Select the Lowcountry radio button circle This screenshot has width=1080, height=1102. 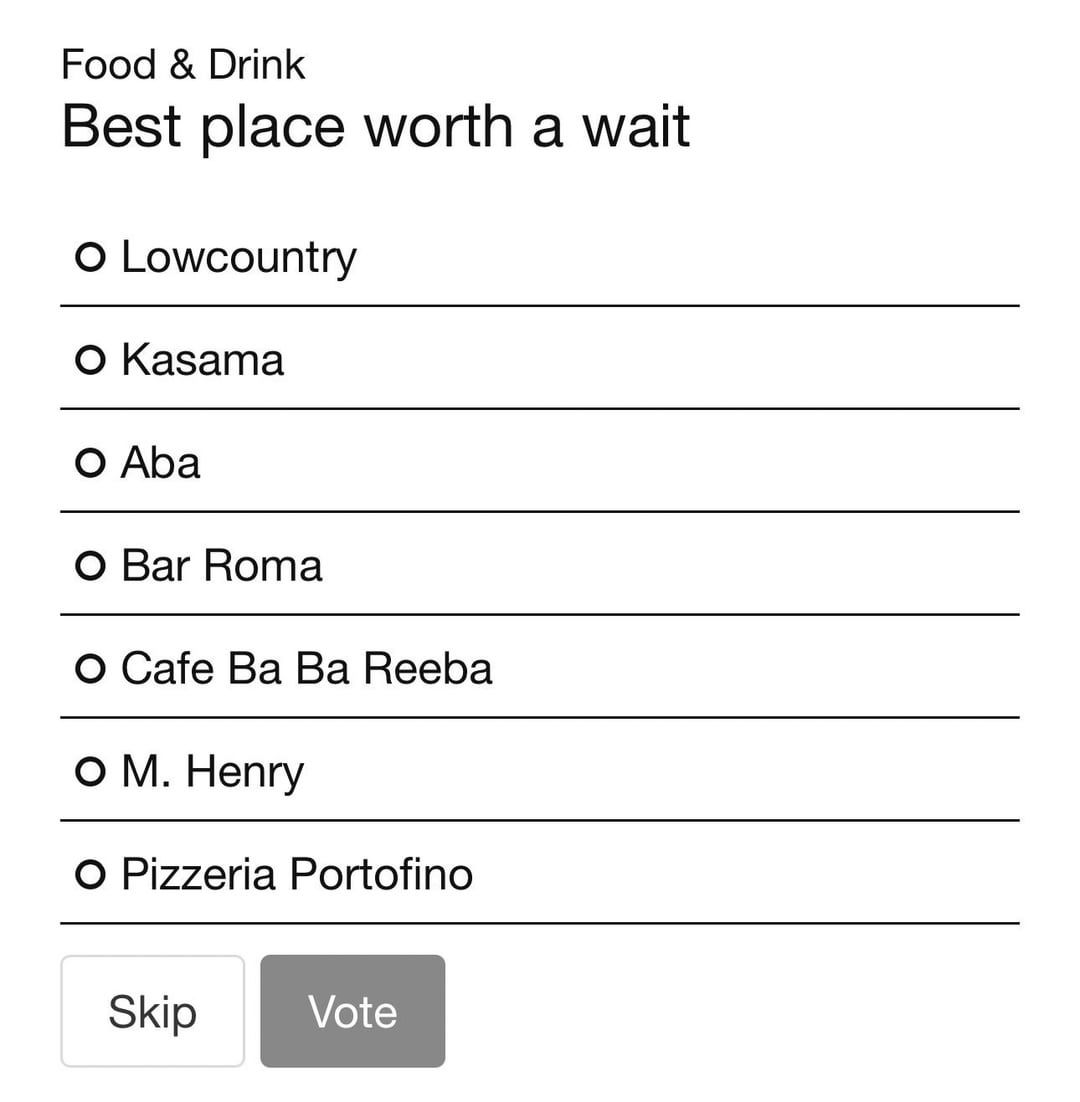pyautogui.click(x=90, y=258)
